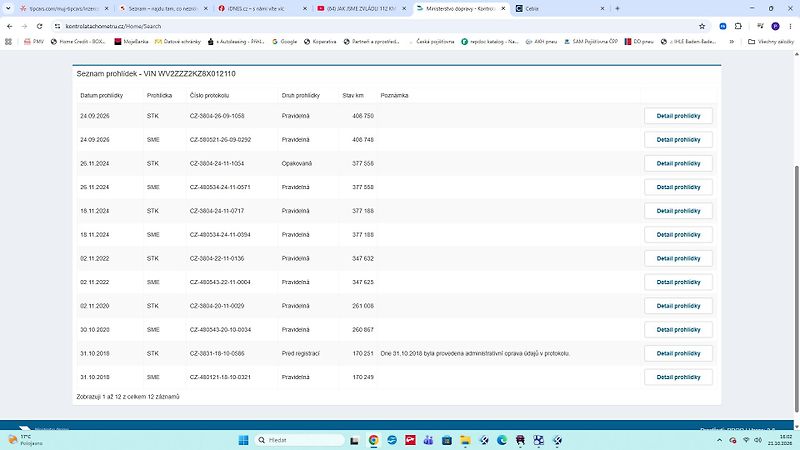Open Wi-Fi network settings in tray
Viewport: 800px width, 450px height.
(x=746, y=440)
